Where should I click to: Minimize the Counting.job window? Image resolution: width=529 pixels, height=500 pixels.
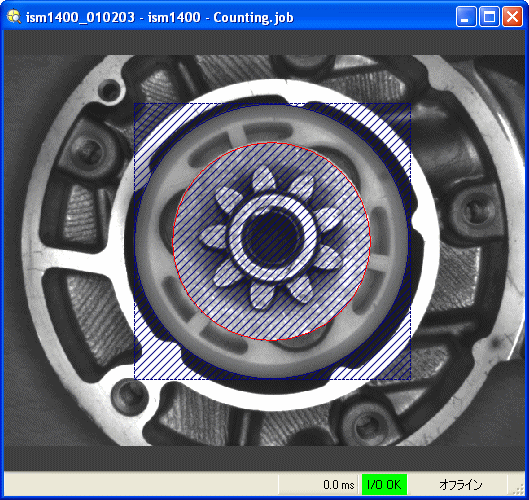coord(466,17)
